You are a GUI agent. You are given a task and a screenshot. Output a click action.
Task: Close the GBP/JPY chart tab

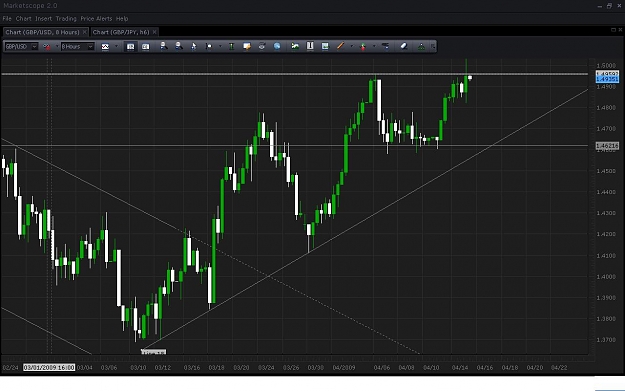[154, 32]
